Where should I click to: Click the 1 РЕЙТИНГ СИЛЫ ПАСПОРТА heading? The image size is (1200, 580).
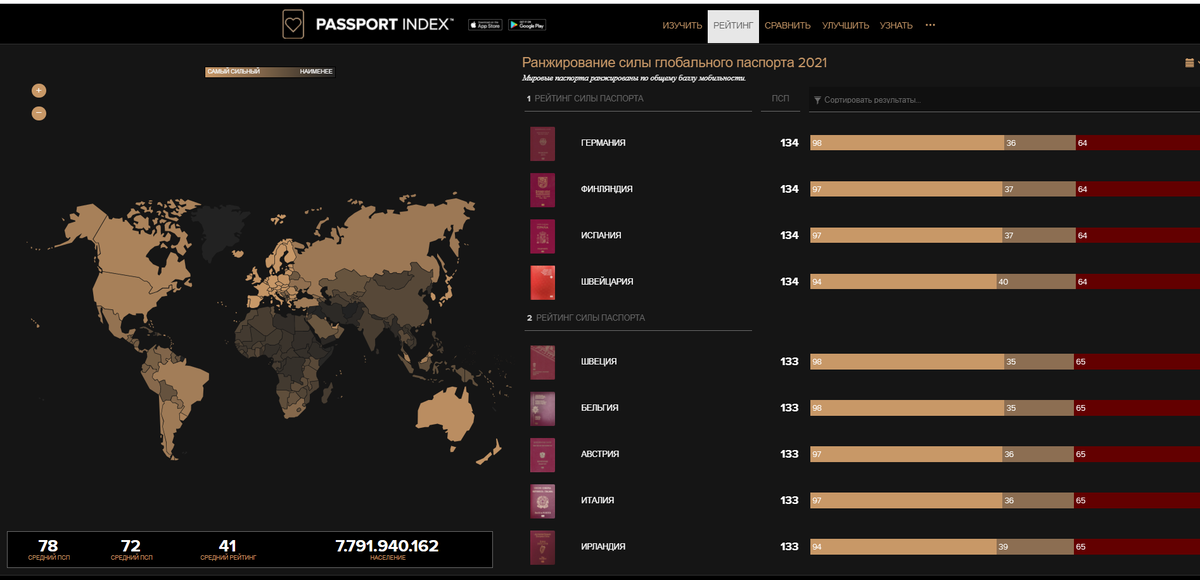tap(585, 99)
